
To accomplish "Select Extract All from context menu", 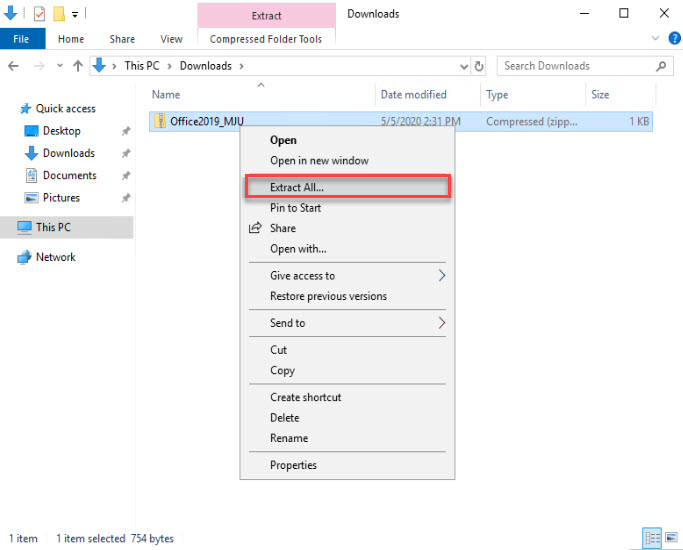I will click(297, 187).
